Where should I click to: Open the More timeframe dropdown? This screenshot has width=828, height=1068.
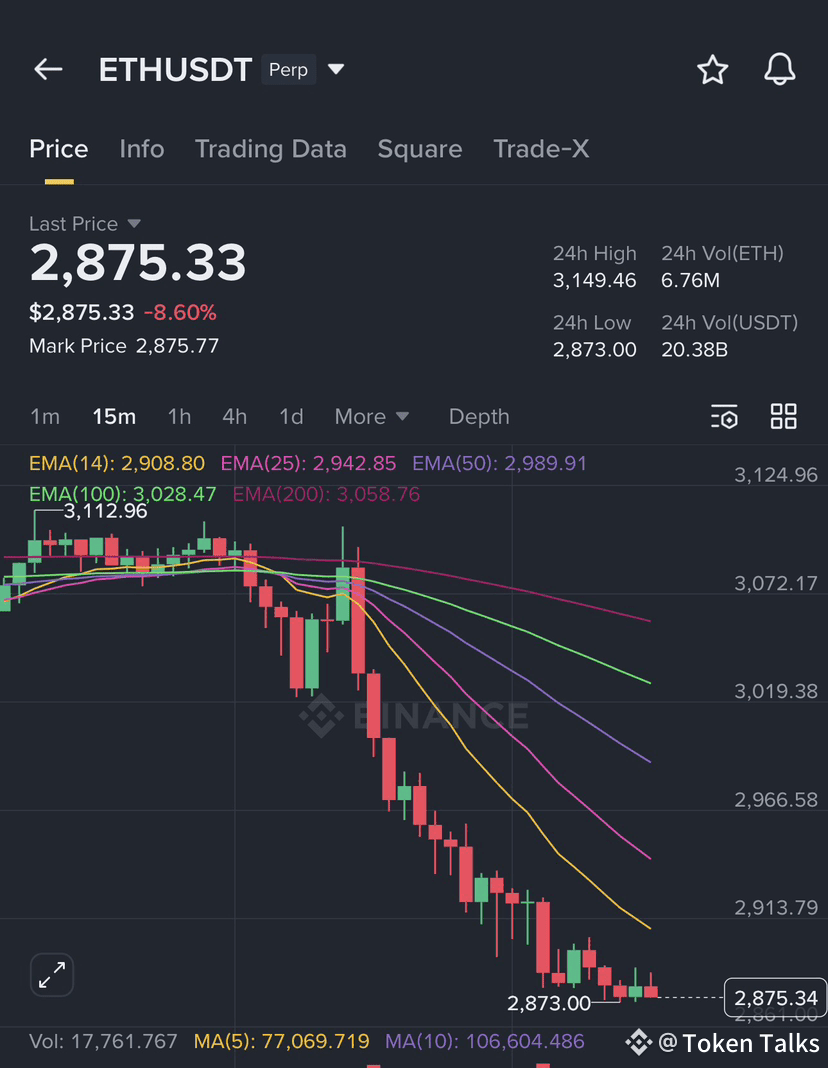click(372, 416)
